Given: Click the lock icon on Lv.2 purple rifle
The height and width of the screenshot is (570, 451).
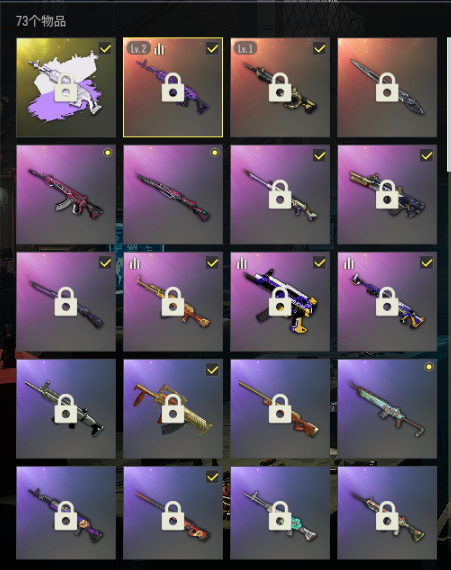Looking at the screenshot, I should pos(173,87).
